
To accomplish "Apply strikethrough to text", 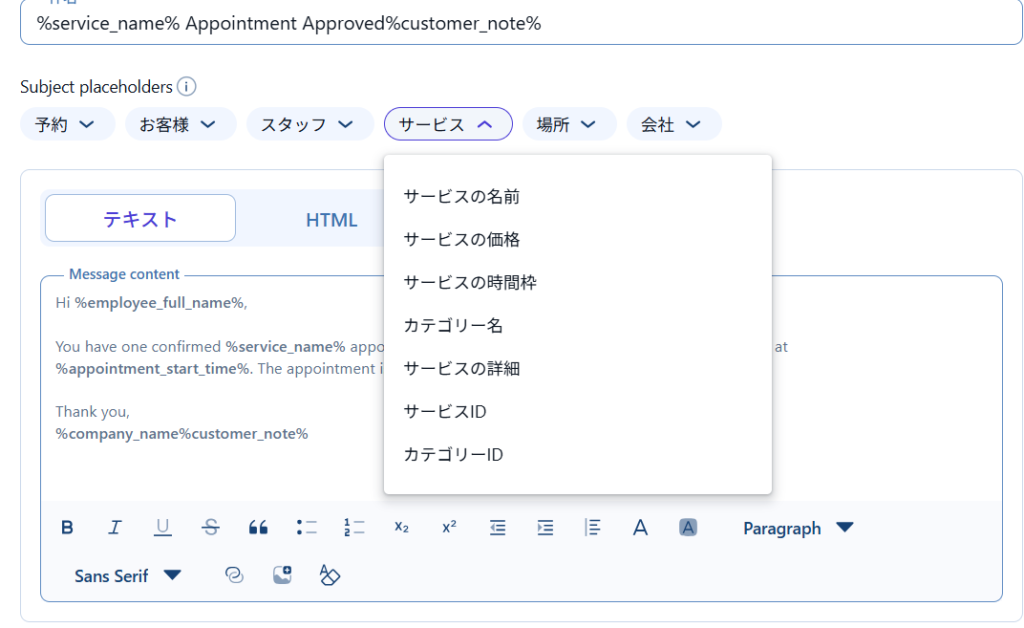I will click(210, 528).
